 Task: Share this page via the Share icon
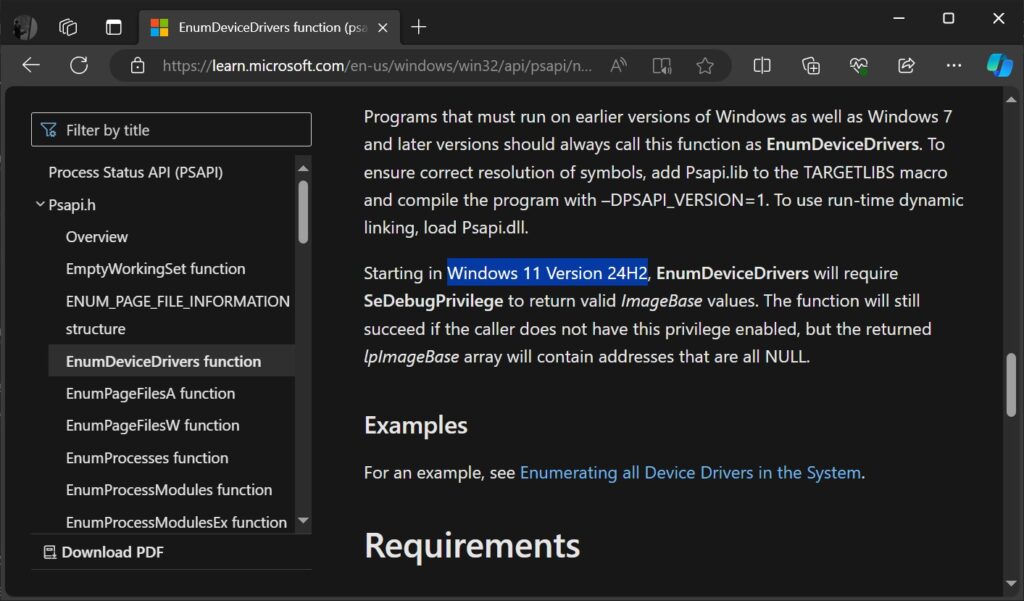(906, 65)
